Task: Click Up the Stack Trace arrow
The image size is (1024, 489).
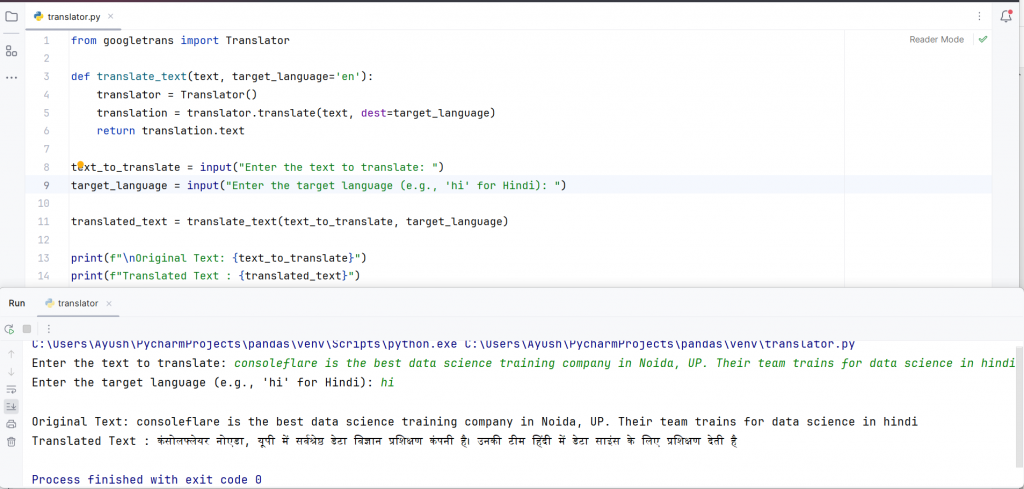Action: point(11,354)
